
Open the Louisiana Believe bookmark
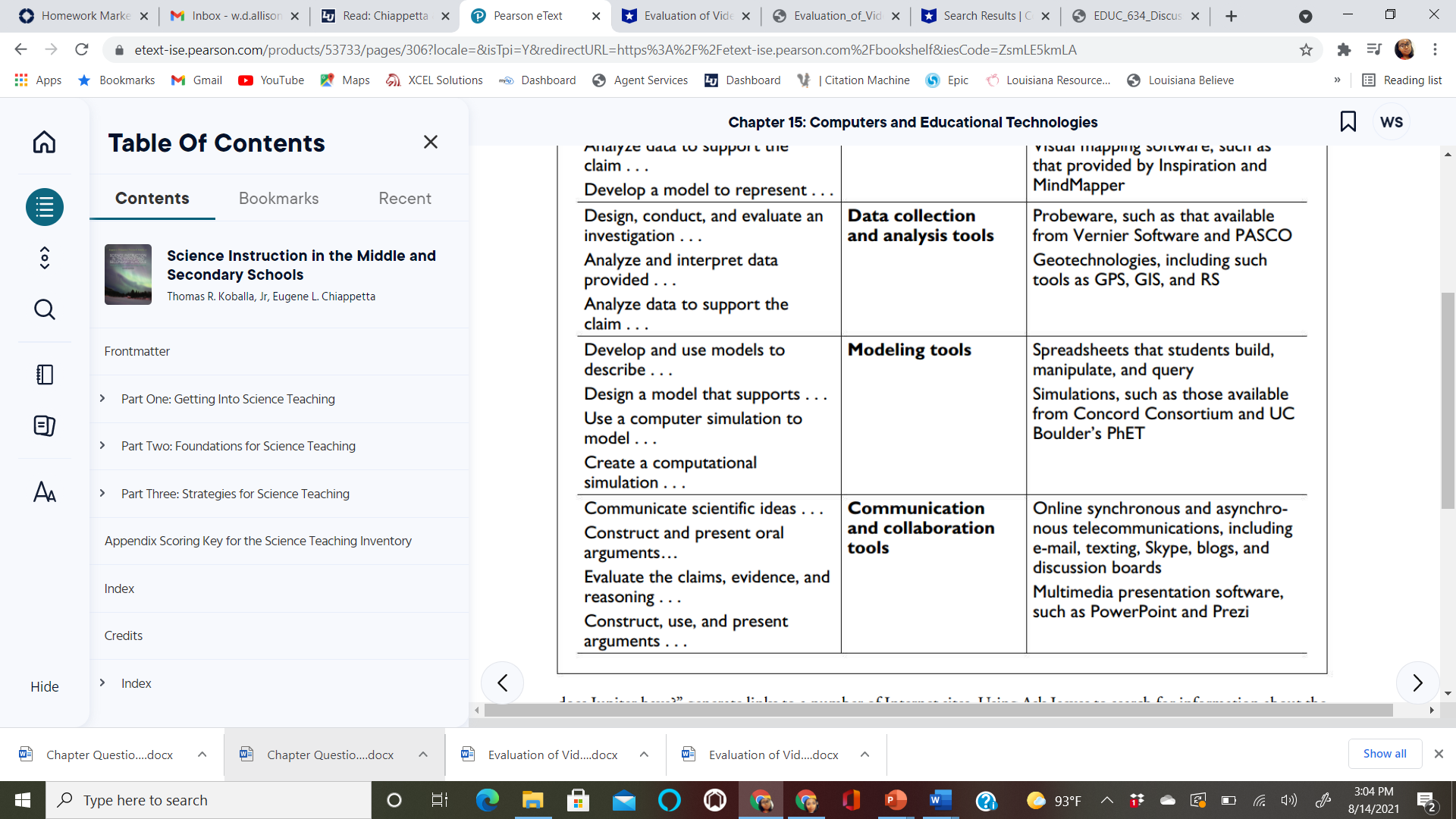click(1181, 80)
